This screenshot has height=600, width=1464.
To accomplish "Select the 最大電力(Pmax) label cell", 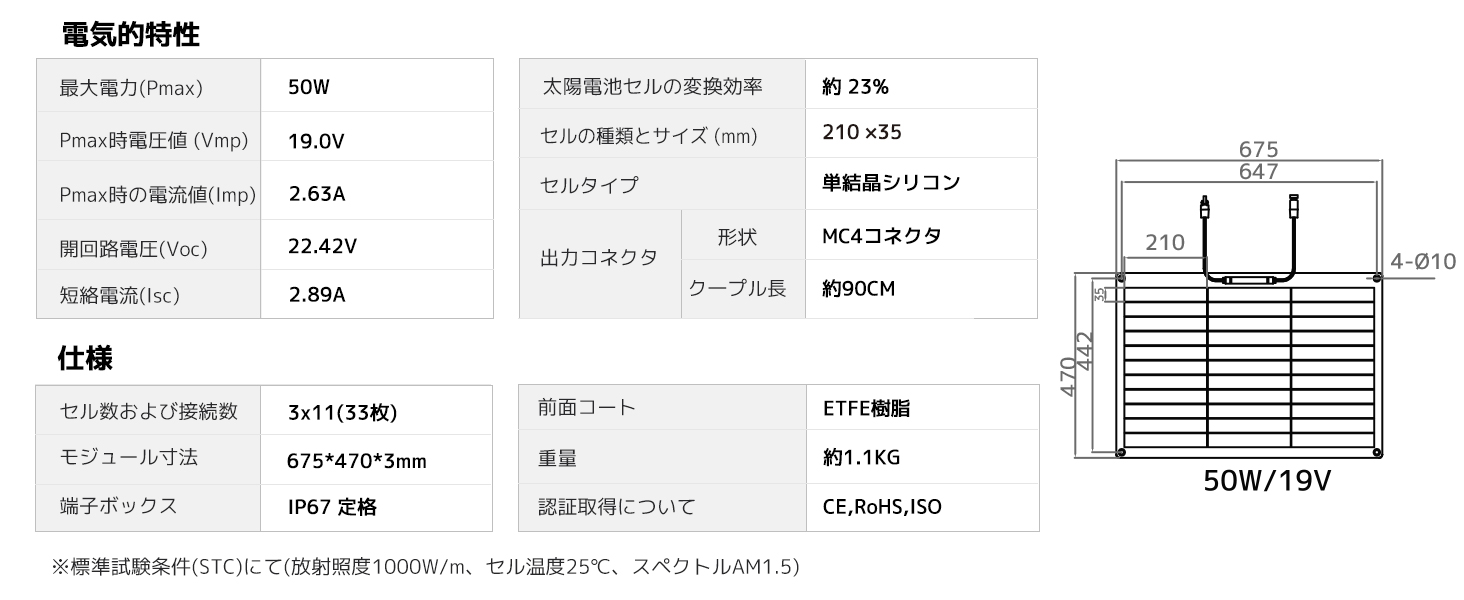I will pyautogui.click(x=131, y=88).
